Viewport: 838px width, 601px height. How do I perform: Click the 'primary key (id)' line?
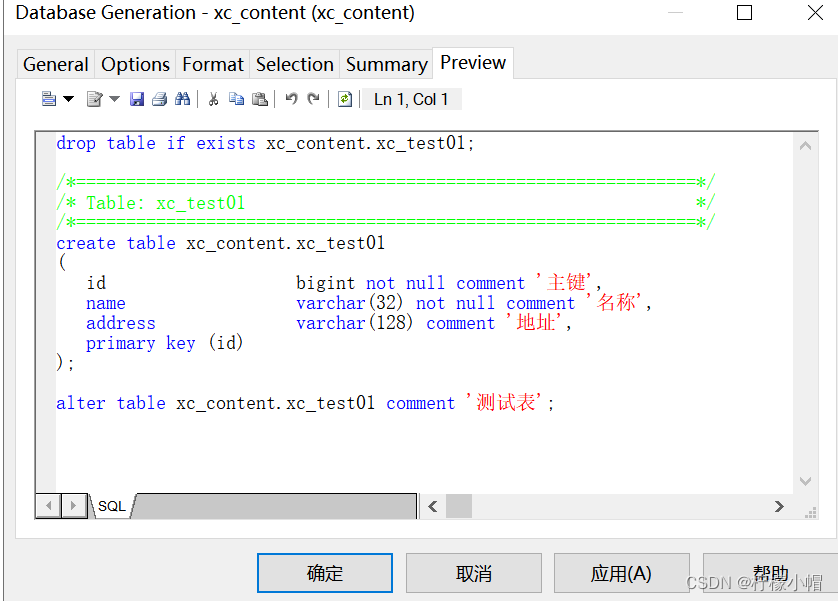click(x=165, y=343)
